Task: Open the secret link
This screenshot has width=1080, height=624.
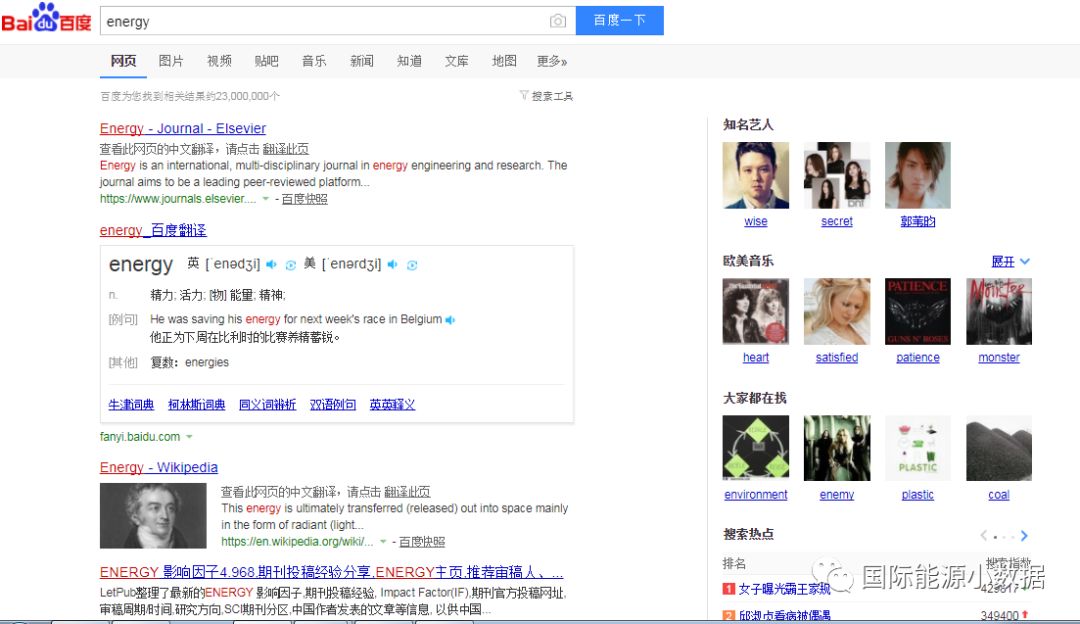Action: [x=837, y=221]
